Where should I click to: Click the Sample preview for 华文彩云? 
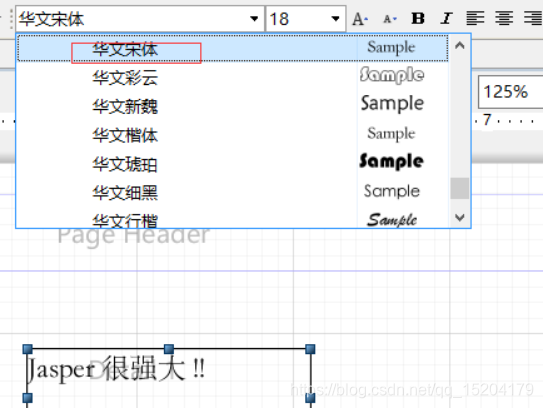click(392, 75)
